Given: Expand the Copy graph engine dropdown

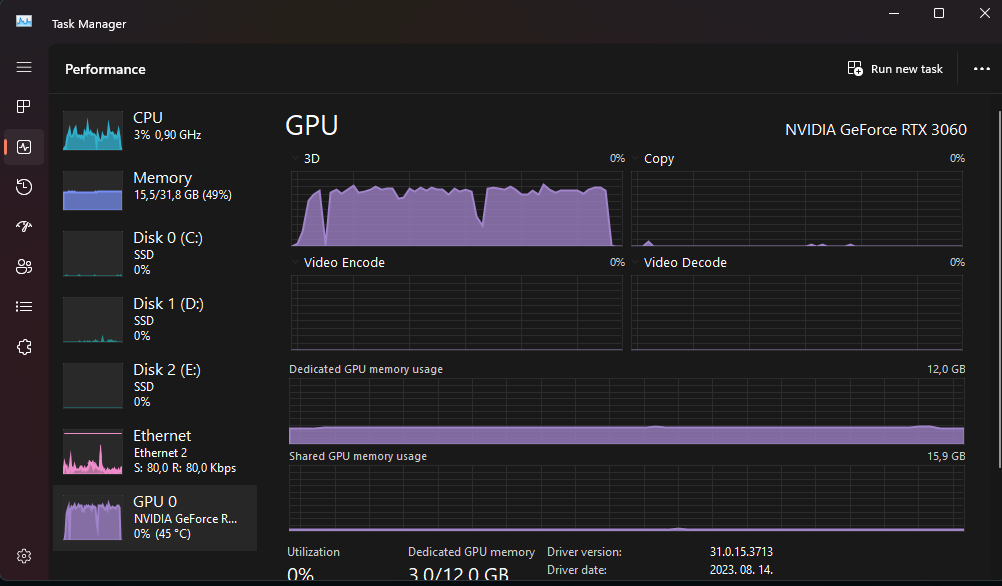Looking at the screenshot, I should (x=636, y=159).
